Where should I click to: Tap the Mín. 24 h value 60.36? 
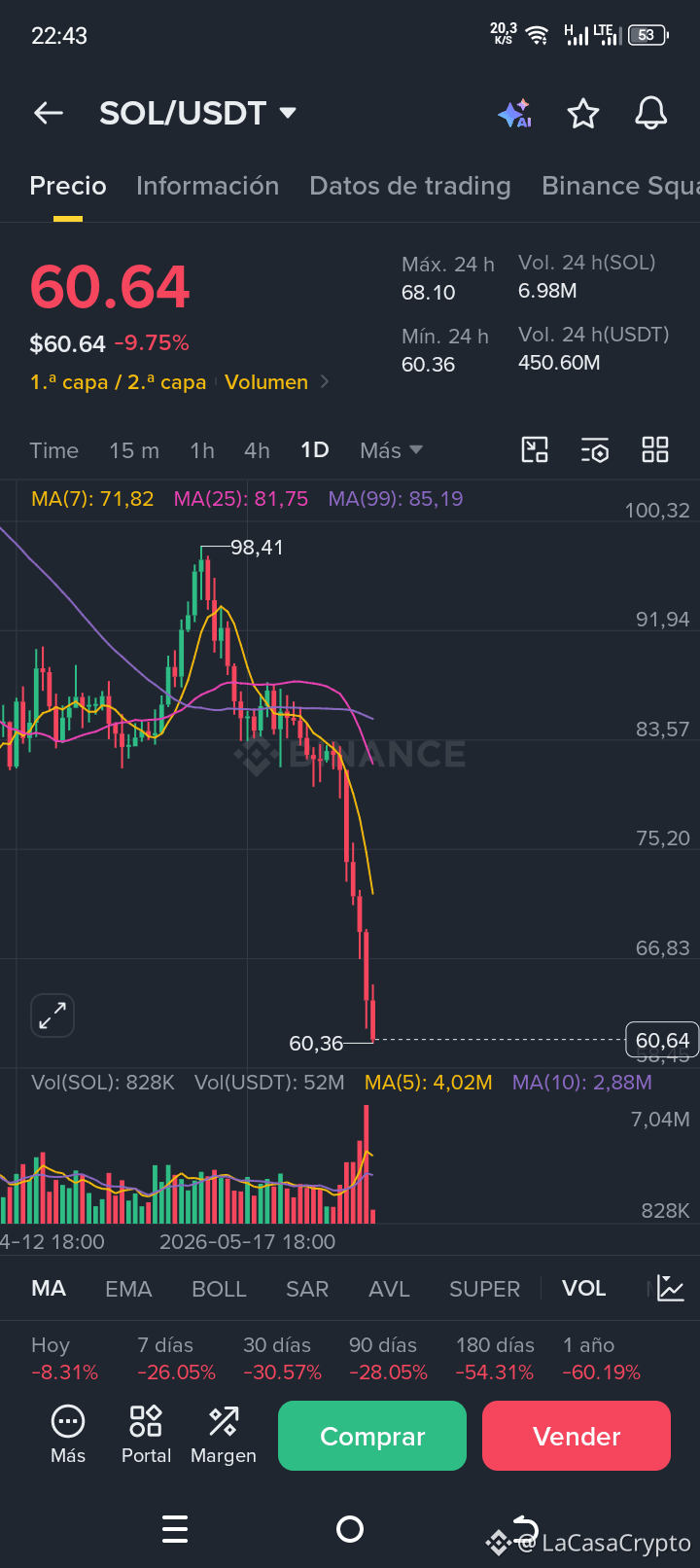429,365
